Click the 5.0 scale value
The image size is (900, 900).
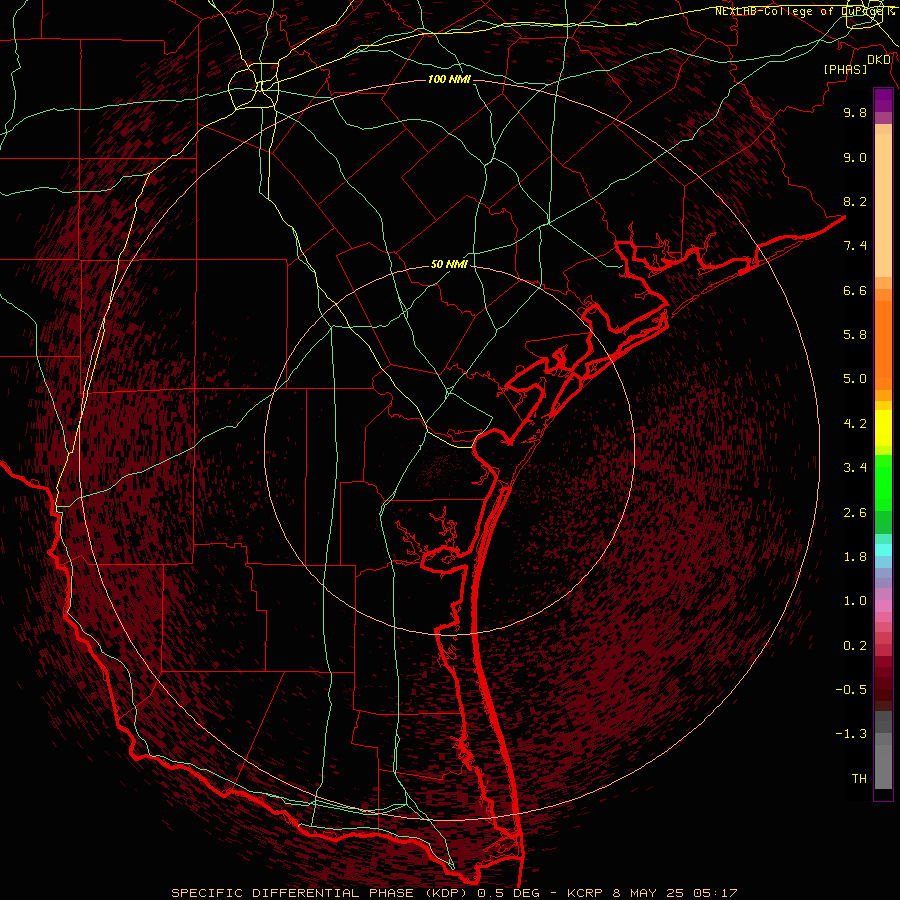click(855, 379)
